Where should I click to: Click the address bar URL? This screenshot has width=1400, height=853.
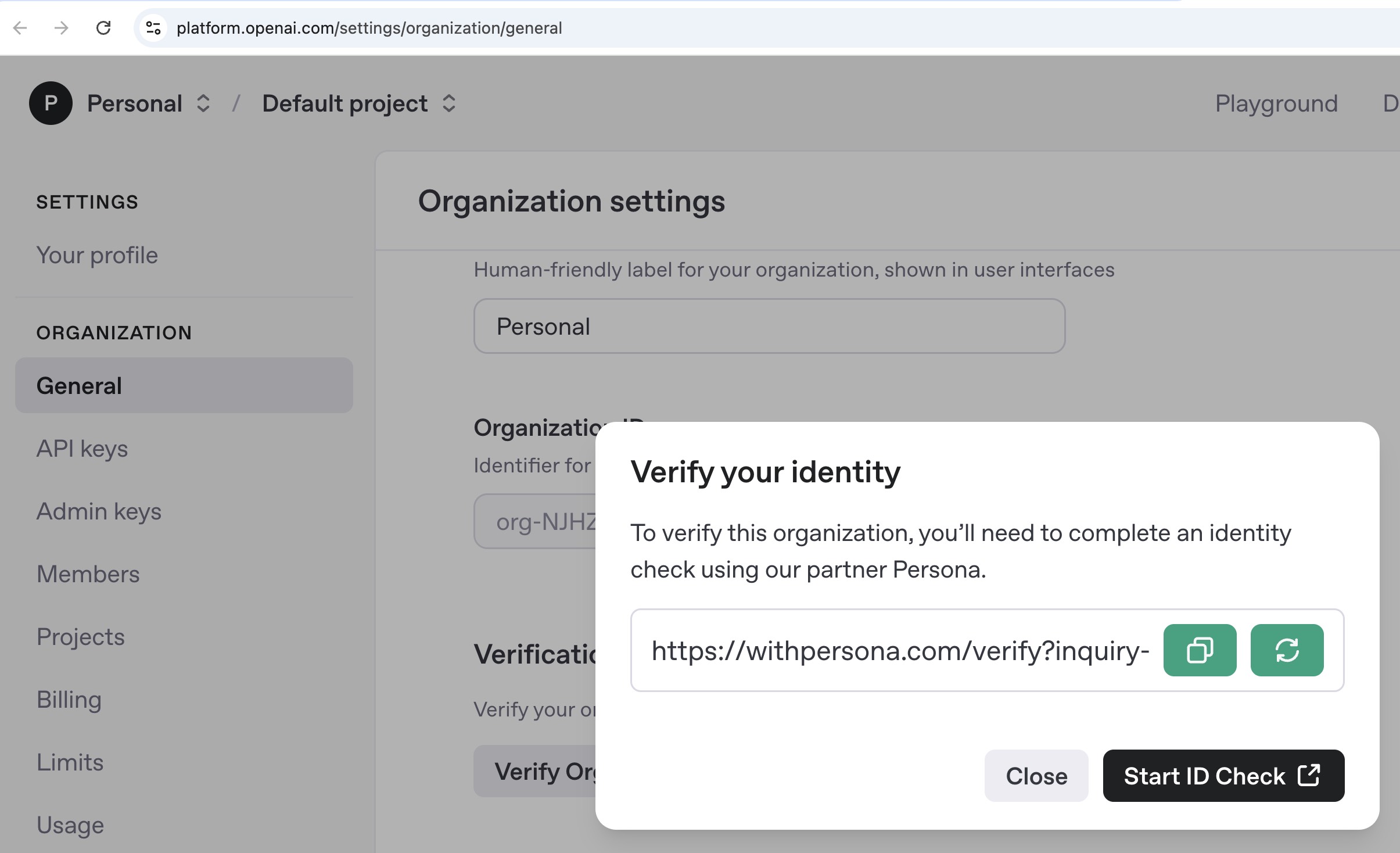point(369,28)
